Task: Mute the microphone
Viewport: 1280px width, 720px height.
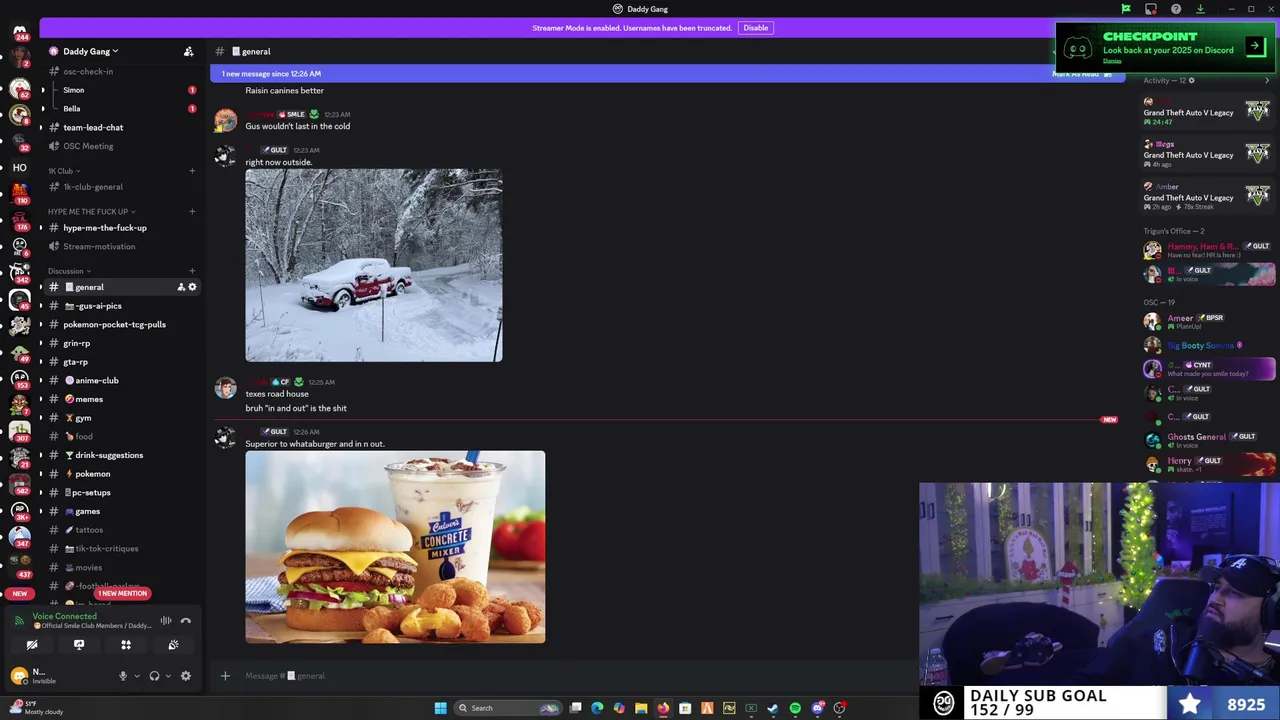Action: [x=123, y=676]
